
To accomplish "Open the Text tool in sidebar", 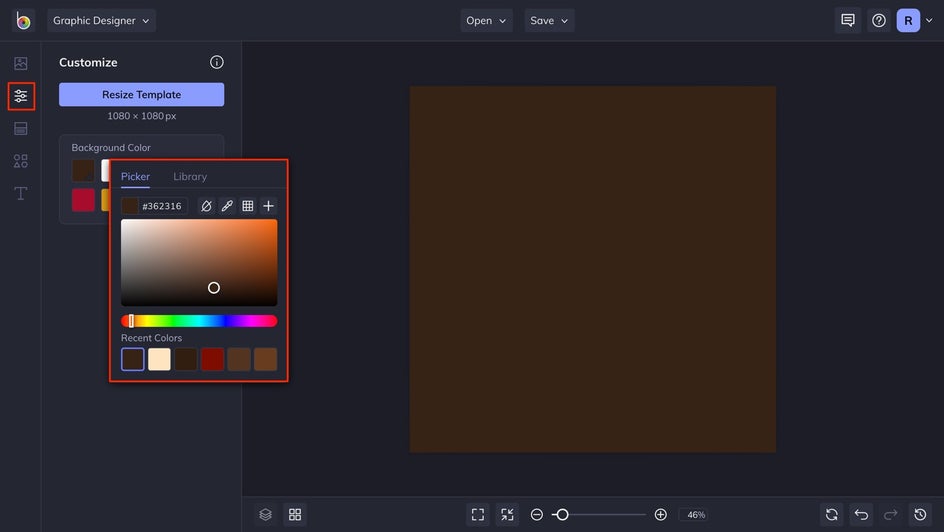I will (20, 193).
